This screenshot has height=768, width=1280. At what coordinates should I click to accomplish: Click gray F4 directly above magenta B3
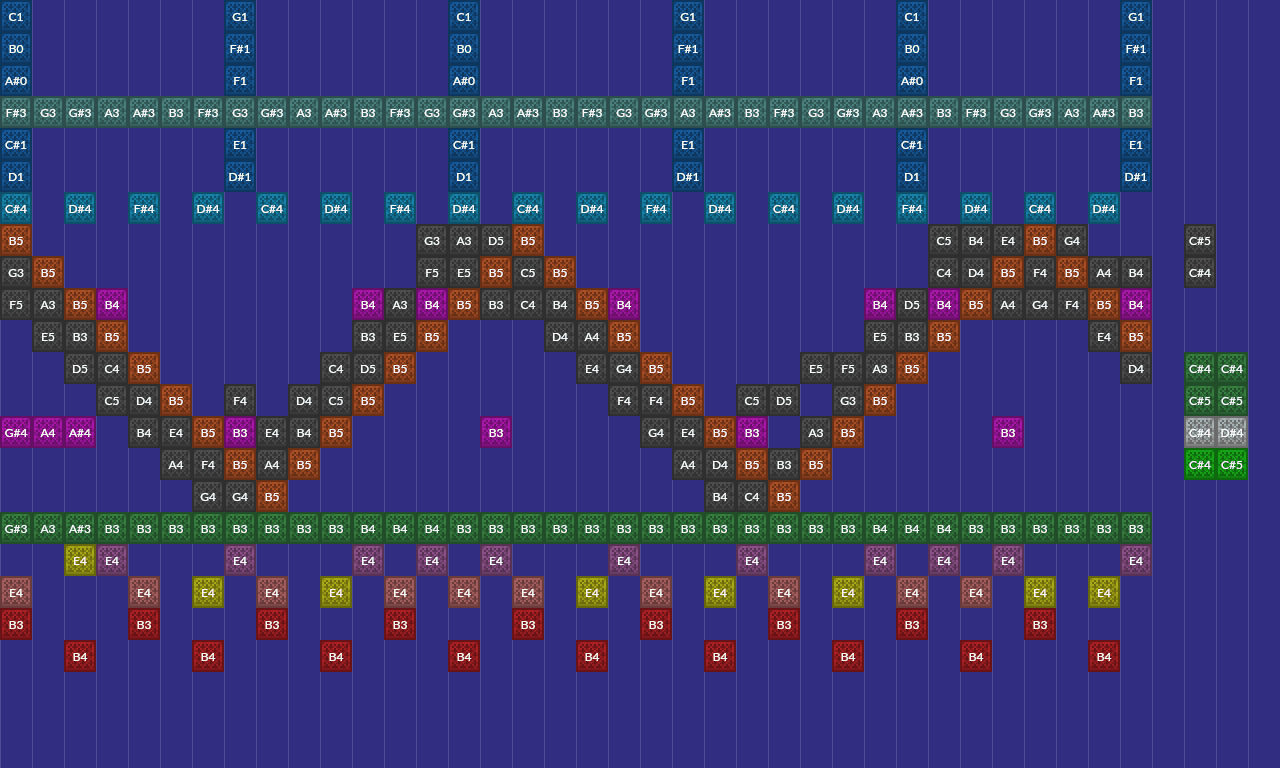[x=240, y=401]
